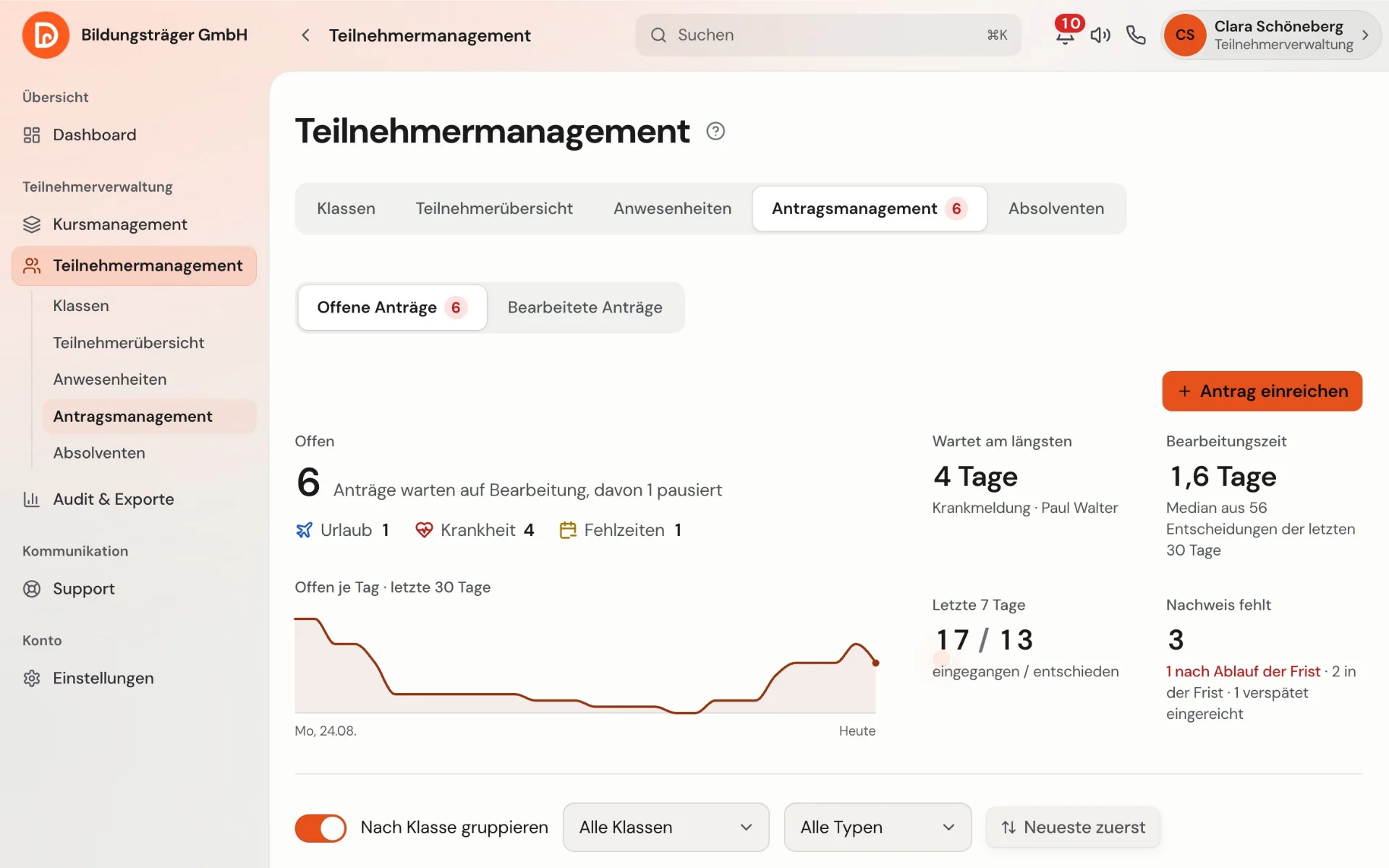Click the chart endpoint marker at Heute

[x=875, y=663]
